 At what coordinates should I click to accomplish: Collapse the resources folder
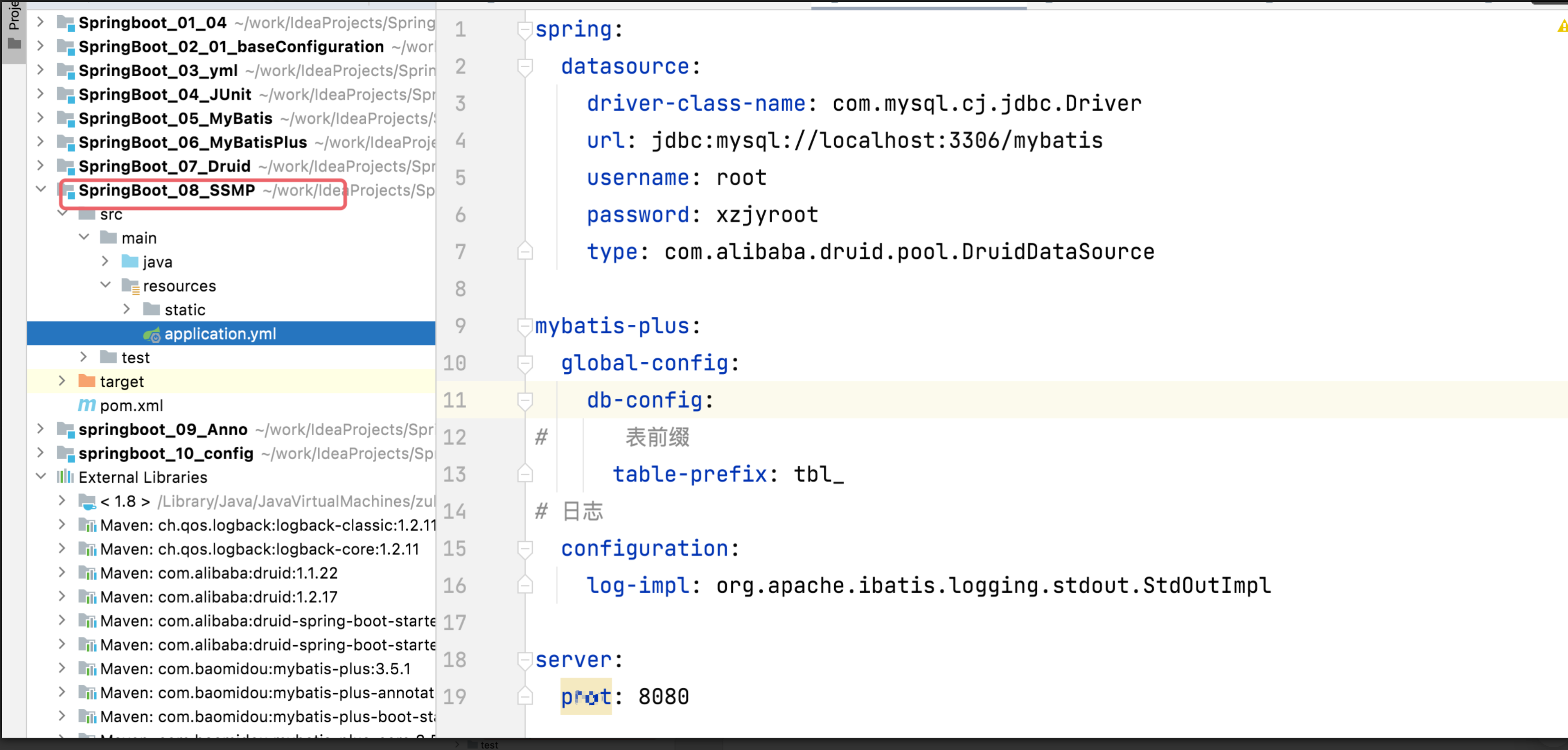[105, 286]
